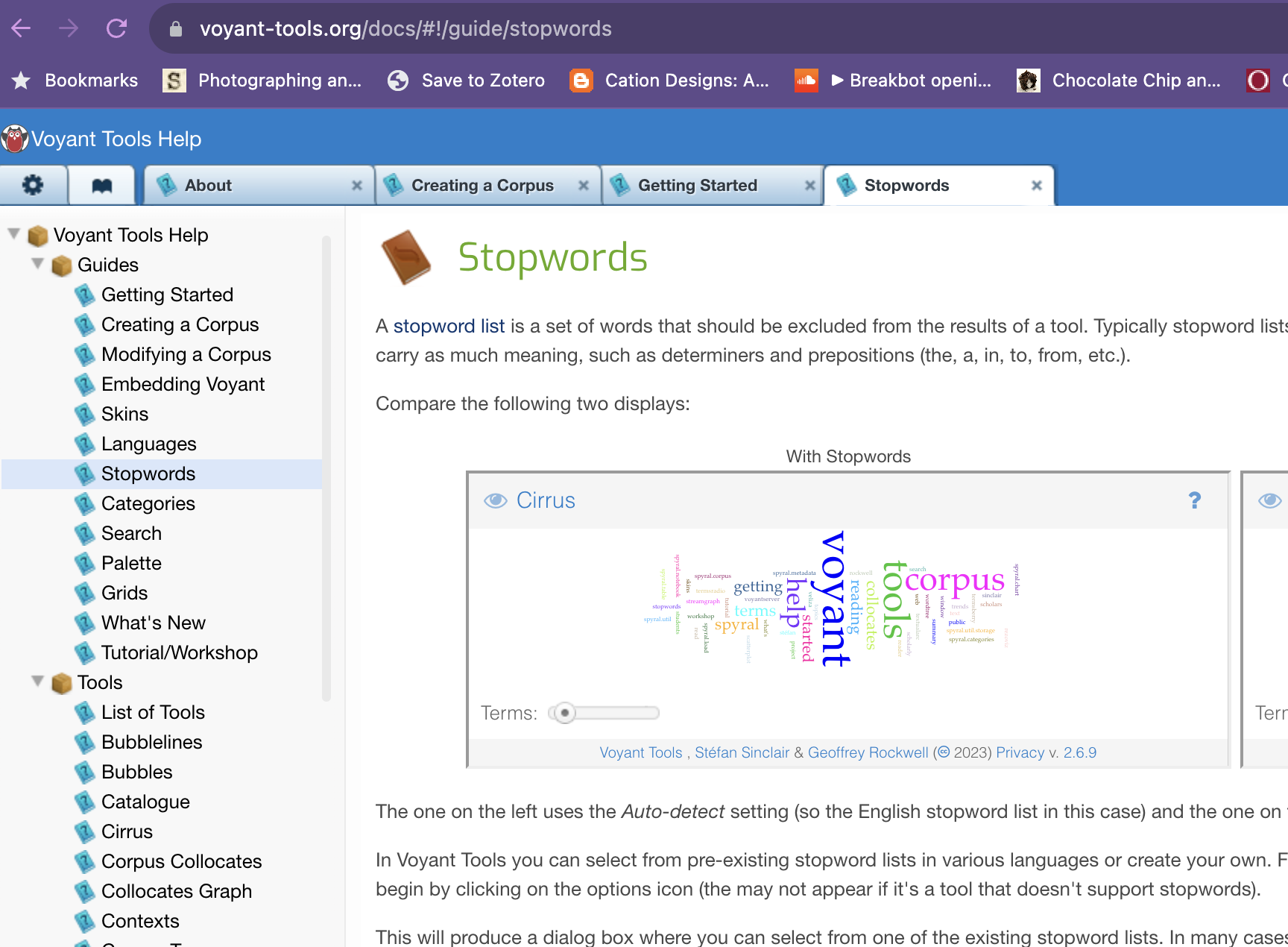Viewport: 1288px width, 947px height.
Task: Open the gear settings tab
Action: [x=33, y=185]
